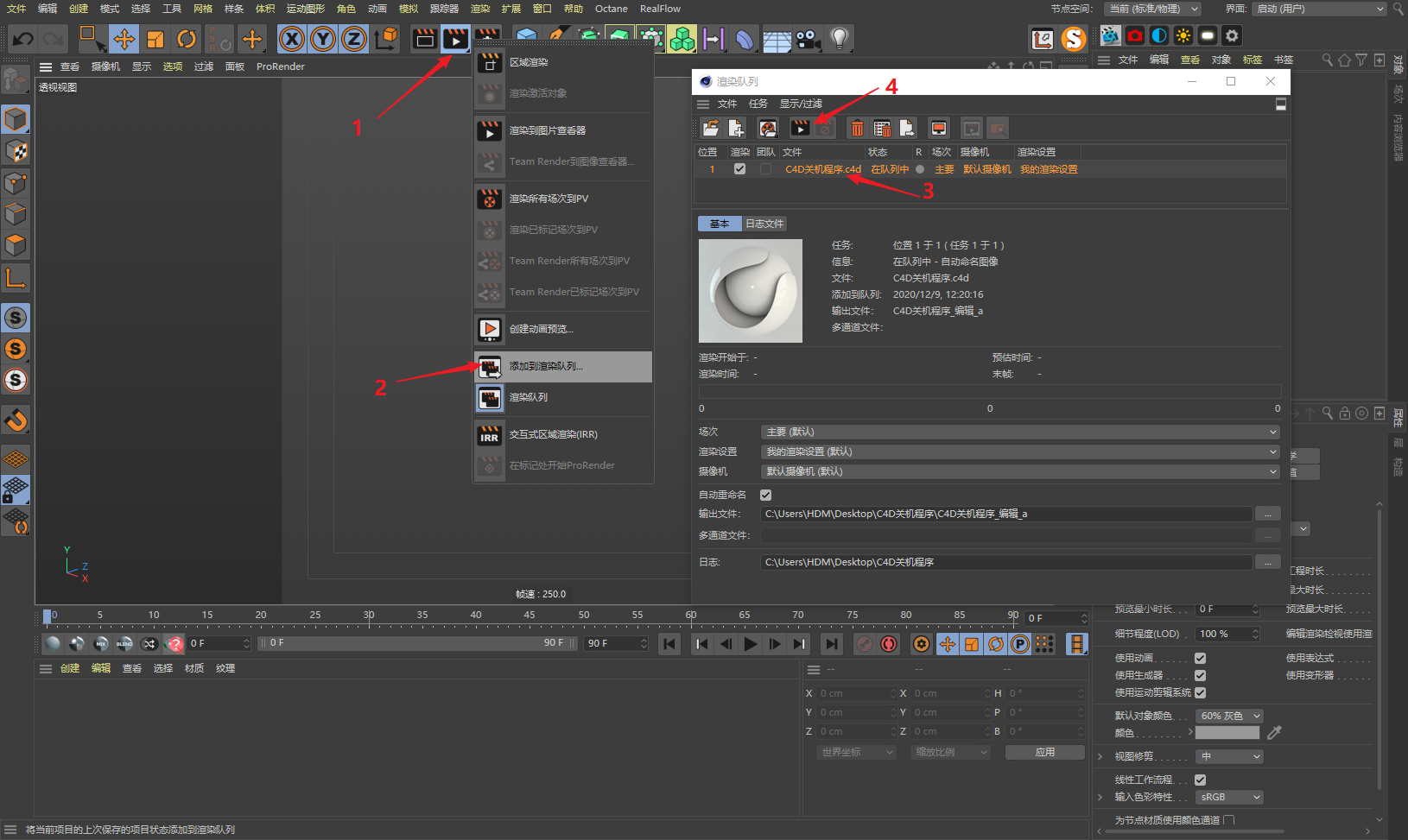
Task: Select the Scale tool in top toolbar
Action: coord(155,39)
